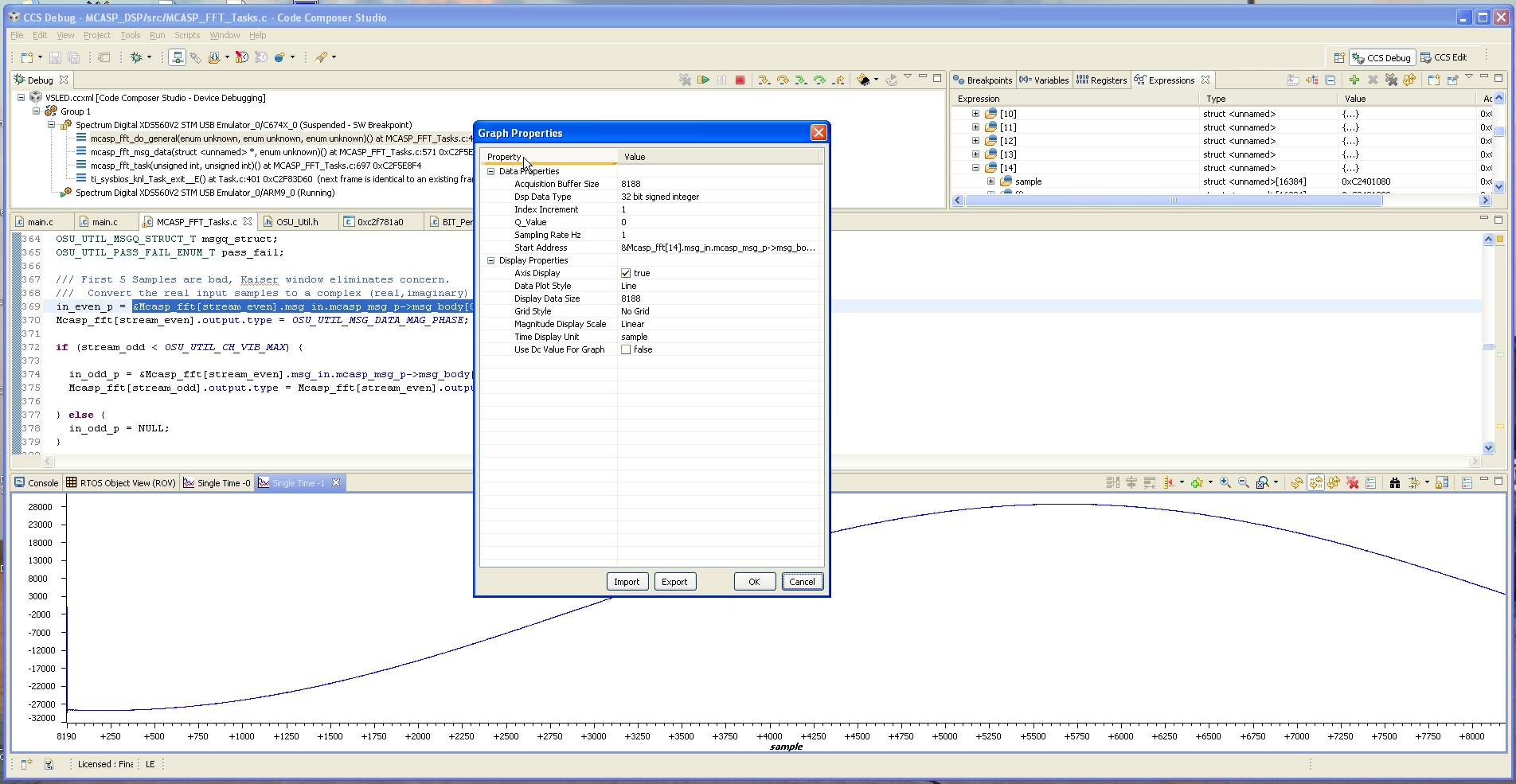Click the code editor vertical scrollbar down arrow
Image resolution: width=1516 pixels, height=784 pixels.
pyautogui.click(x=1488, y=447)
